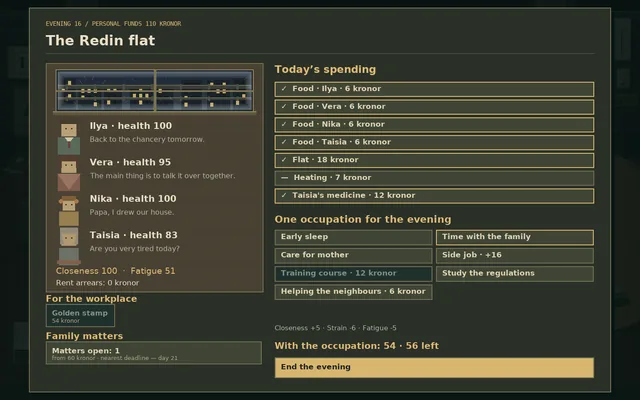Toggle Taisia's medicine 12 kronor
This screenshot has height=400, width=640.
[x=434, y=196]
